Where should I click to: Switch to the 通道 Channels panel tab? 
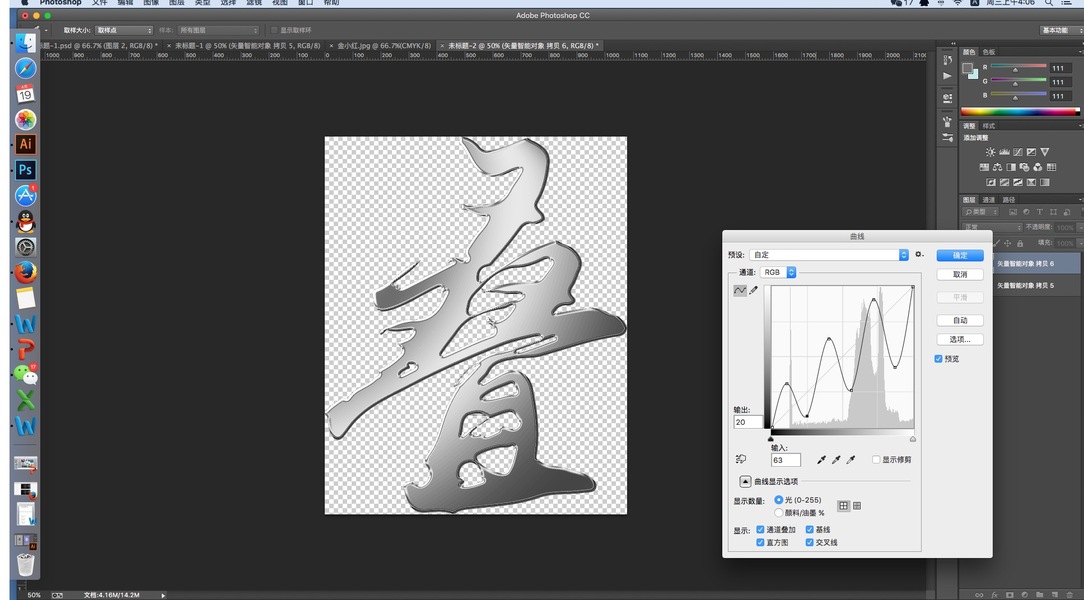(989, 200)
